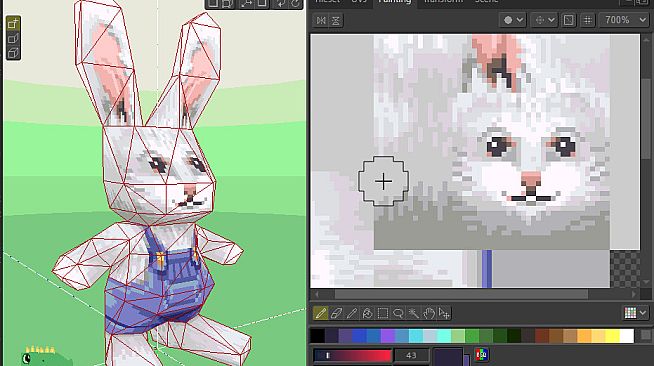Activate the highlighted draw mode in 3D view

click(x=13, y=23)
